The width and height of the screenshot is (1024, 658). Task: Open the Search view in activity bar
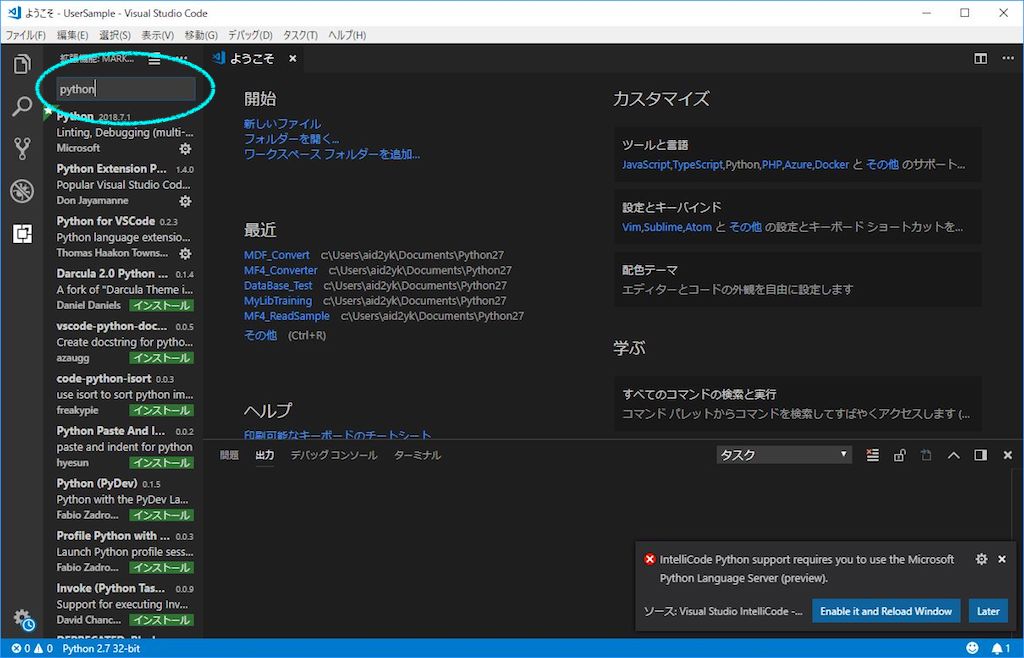click(22, 106)
